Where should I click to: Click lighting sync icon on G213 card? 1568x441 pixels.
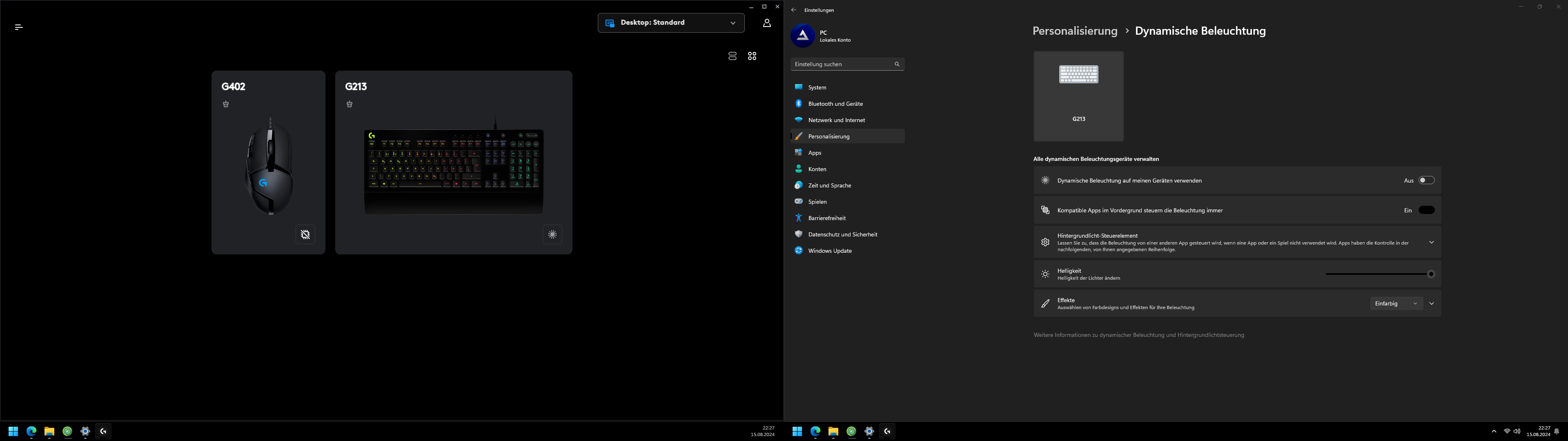pyautogui.click(x=552, y=234)
